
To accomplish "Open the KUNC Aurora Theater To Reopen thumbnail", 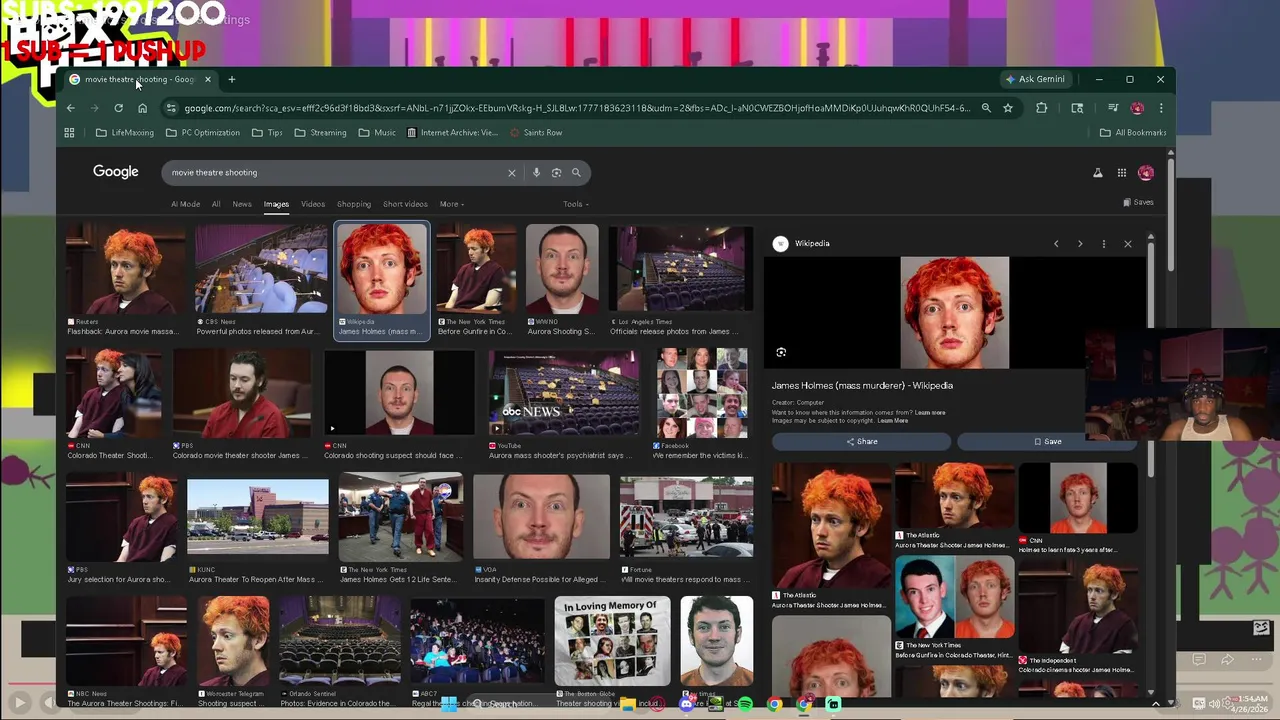I will coord(257,516).
